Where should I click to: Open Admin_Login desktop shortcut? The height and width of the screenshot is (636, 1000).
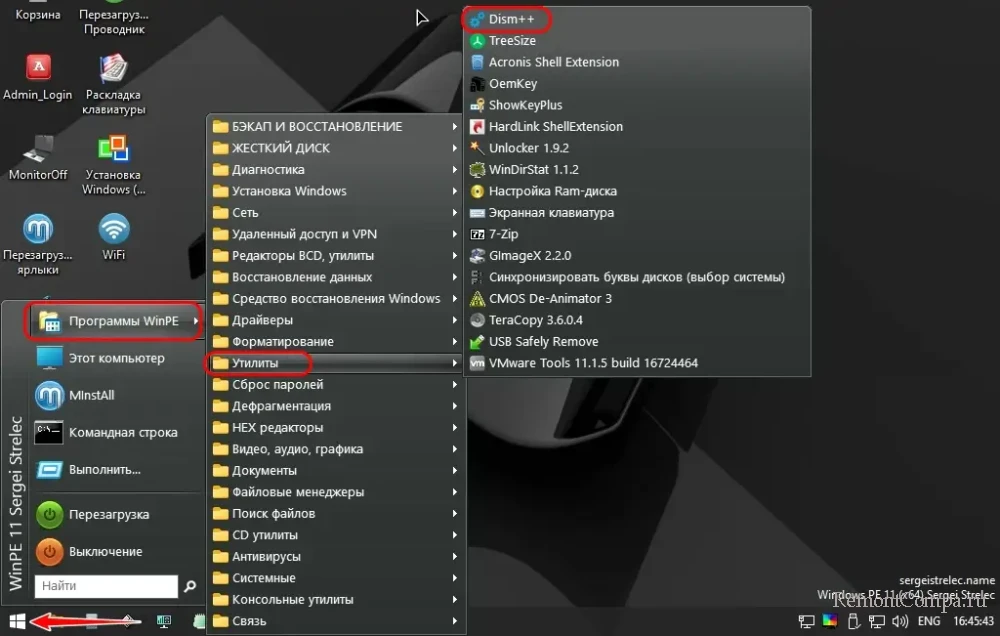(x=38, y=77)
